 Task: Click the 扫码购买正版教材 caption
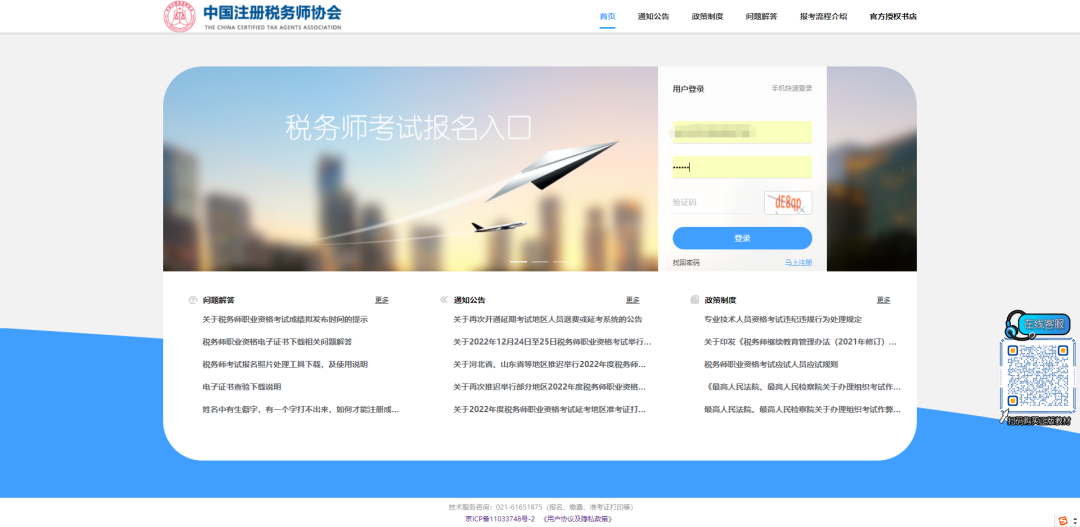click(x=1039, y=420)
